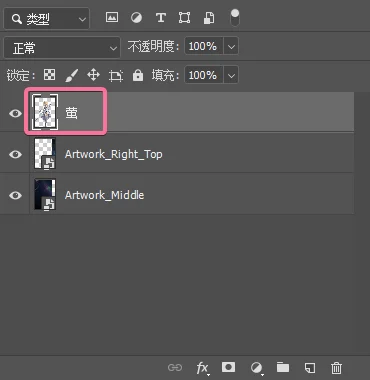
Task: Create a new group folder
Action: click(283, 367)
